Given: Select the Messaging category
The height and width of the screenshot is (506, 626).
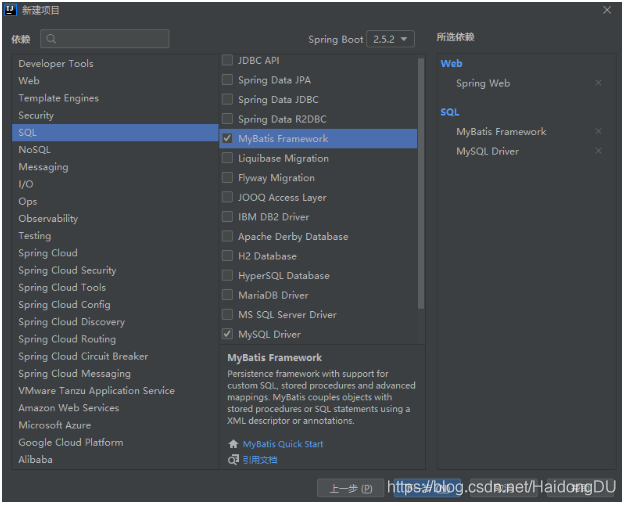Looking at the screenshot, I should pos(115,167).
